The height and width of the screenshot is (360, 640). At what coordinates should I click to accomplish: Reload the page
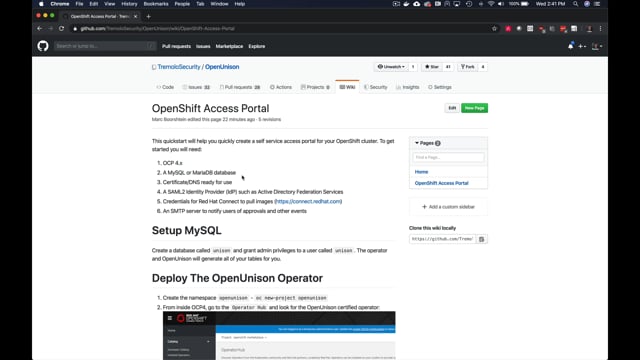coord(62,29)
